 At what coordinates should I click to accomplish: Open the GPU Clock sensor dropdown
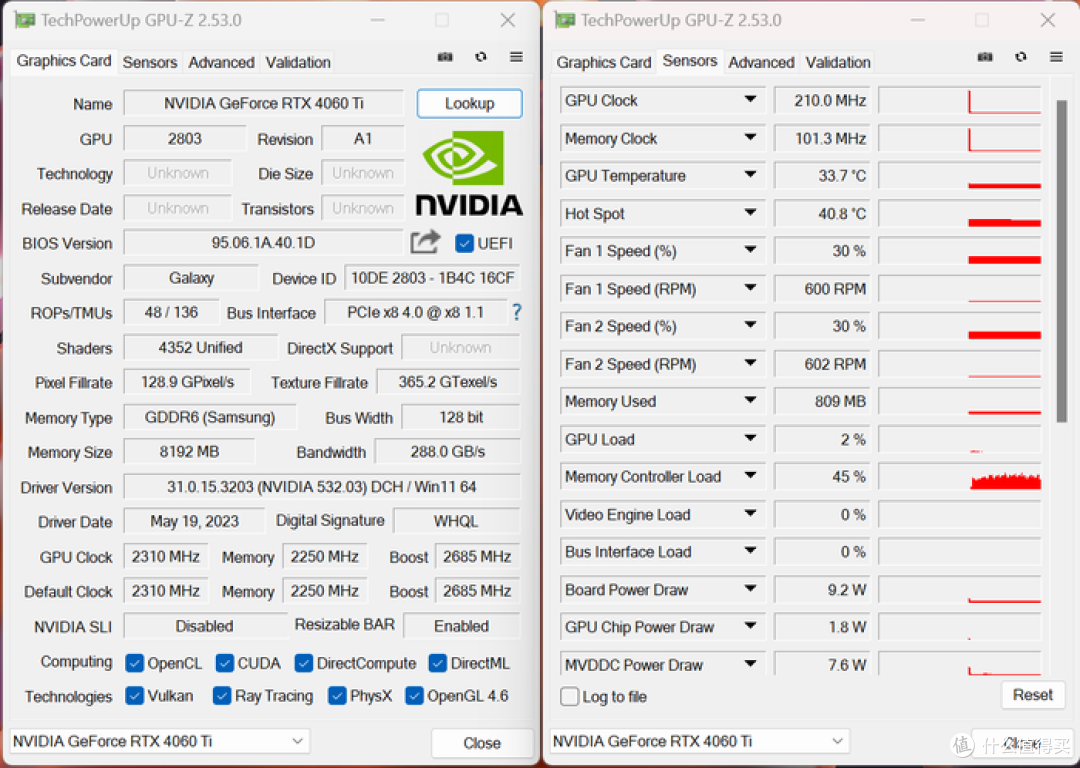point(751,100)
